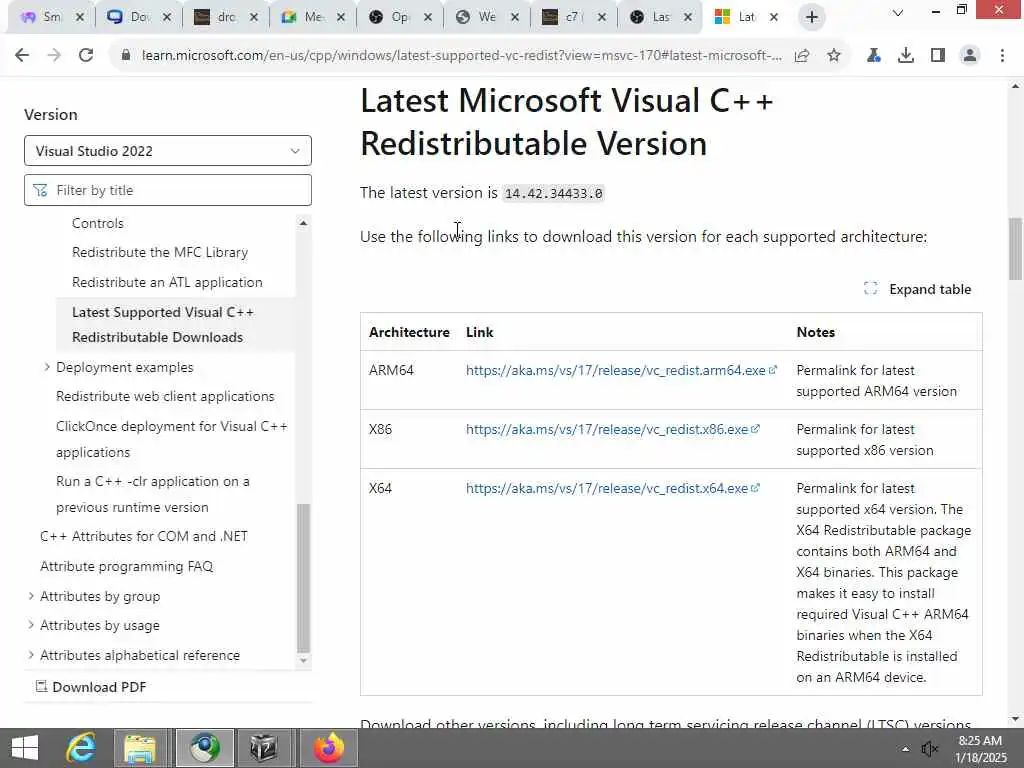Switch to the 'Do' tab

tap(138, 17)
